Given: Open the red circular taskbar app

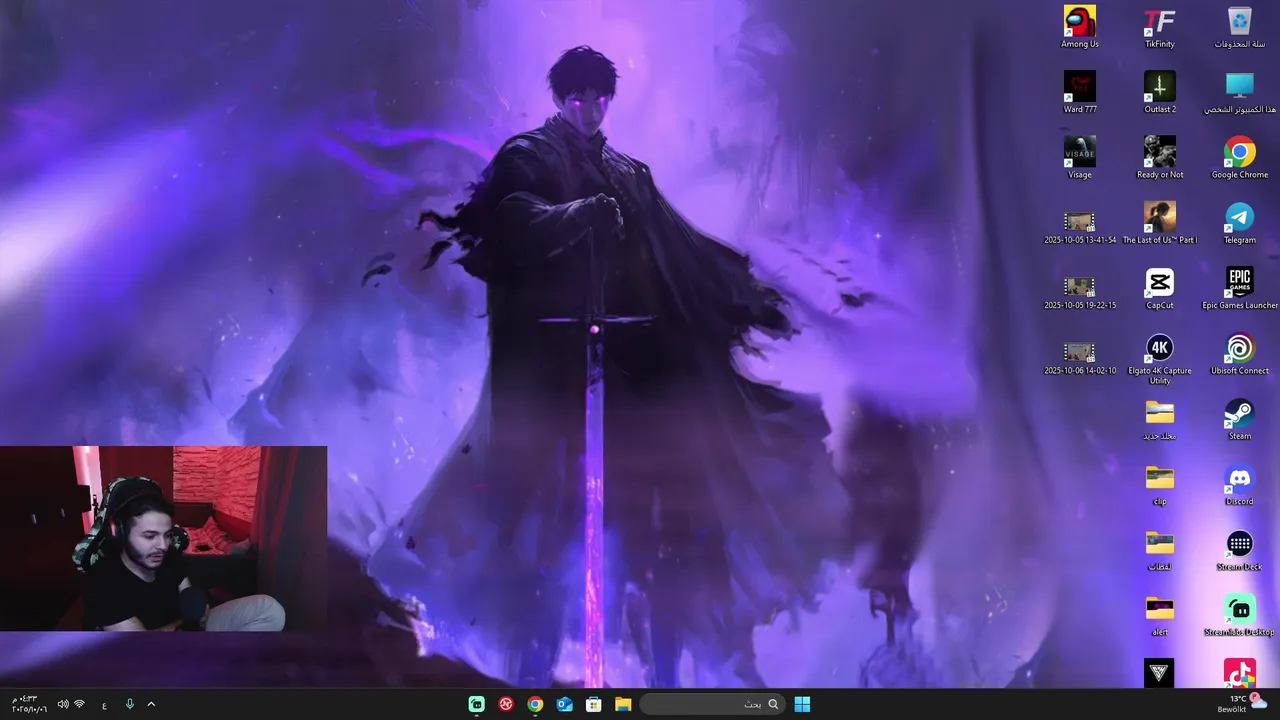Looking at the screenshot, I should (x=507, y=704).
